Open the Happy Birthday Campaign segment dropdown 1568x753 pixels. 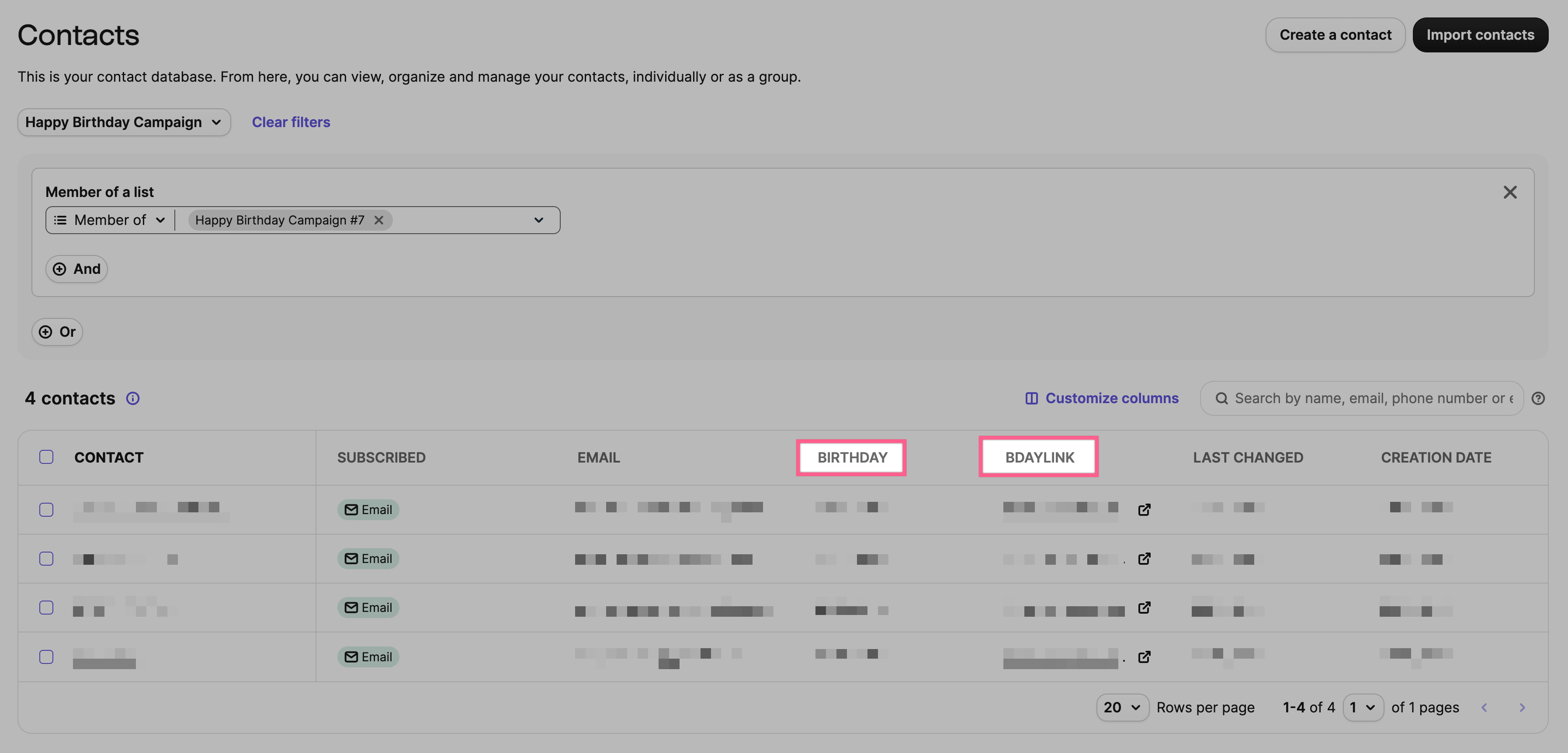[124, 122]
